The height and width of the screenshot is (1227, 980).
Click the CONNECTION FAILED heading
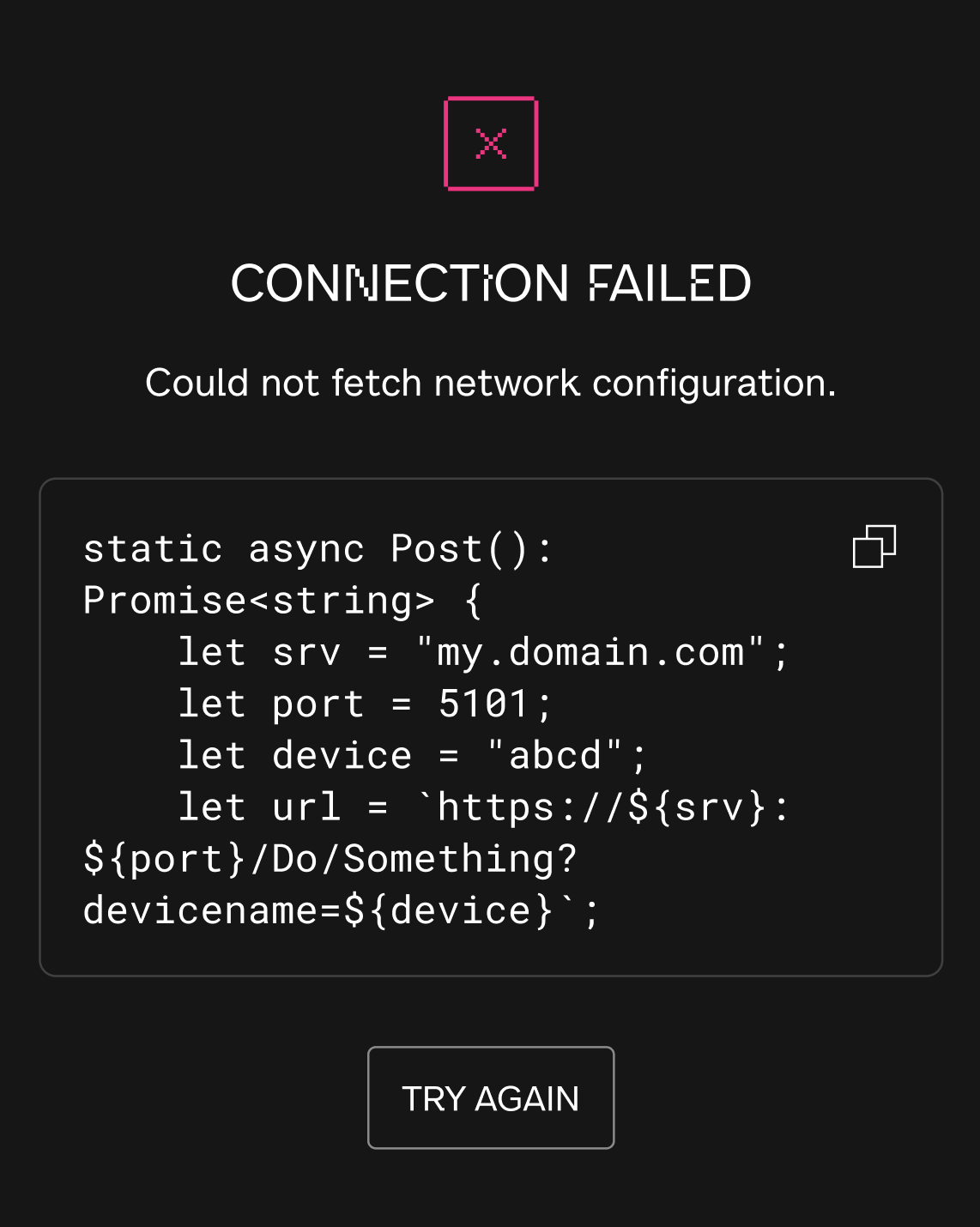(x=491, y=281)
